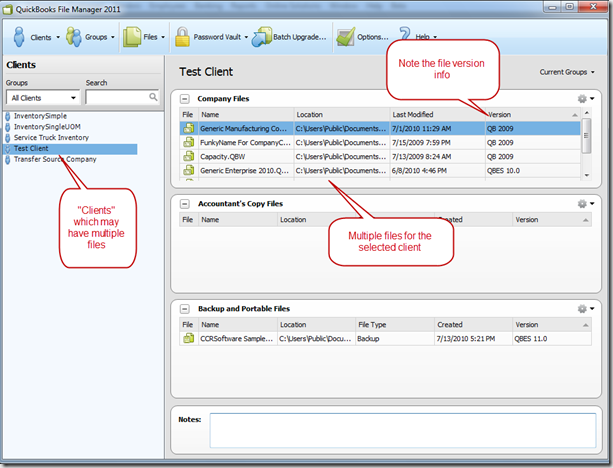Open the Password Vault menu label
Screen dimensions: 613x468
(217, 37)
